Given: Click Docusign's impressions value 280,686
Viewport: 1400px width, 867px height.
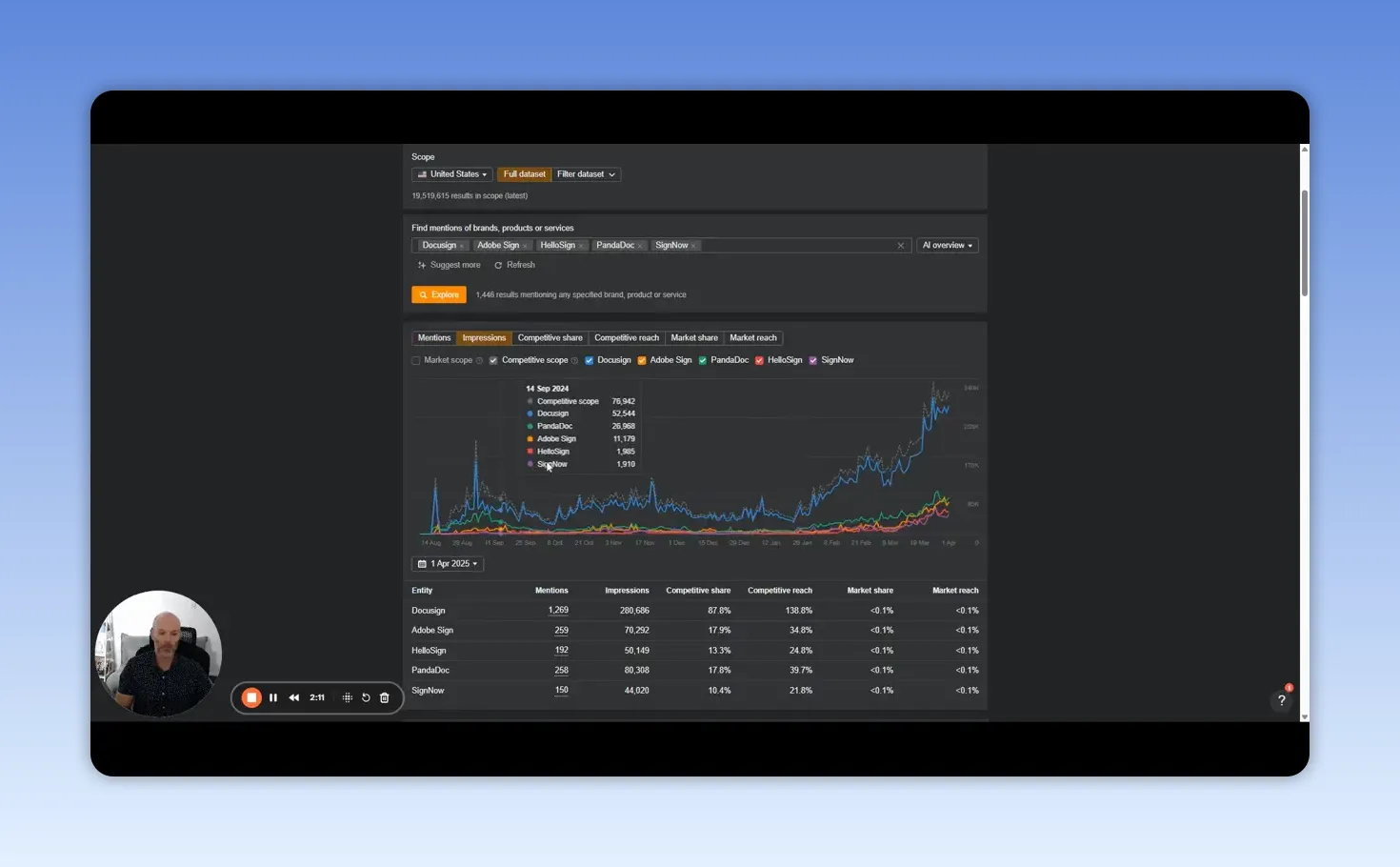Looking at the screenshot, I should (634, 611).
